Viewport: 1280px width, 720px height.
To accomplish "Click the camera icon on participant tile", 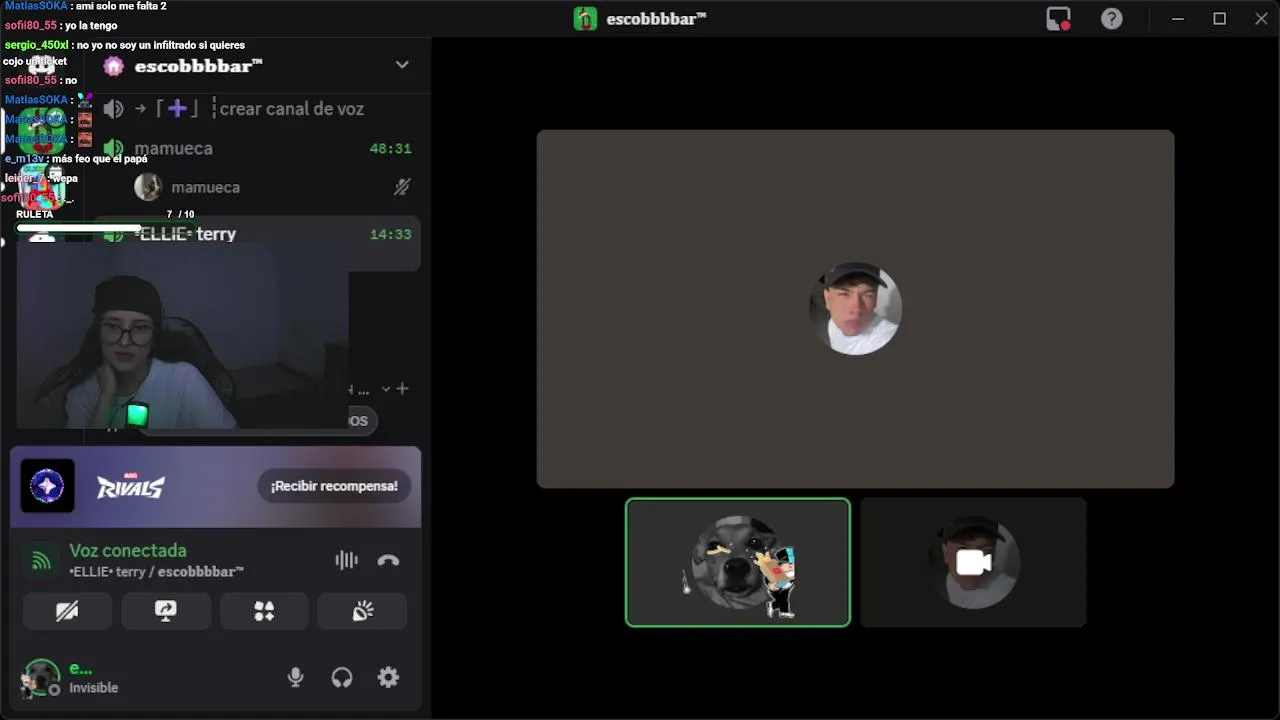I will (x=973, y=562).
